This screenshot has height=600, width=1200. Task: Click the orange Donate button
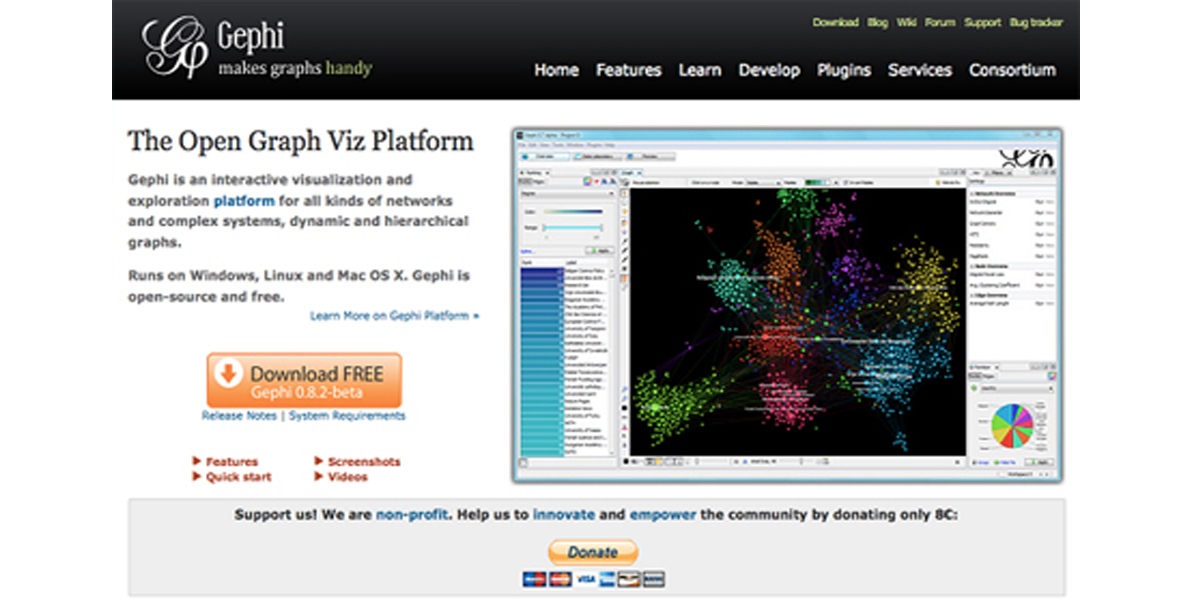(x=593, y=551)
